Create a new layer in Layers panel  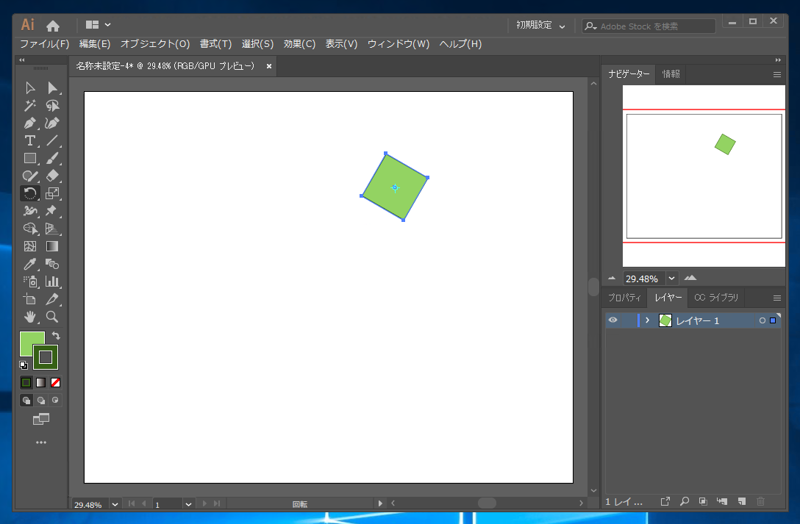click(x=741, y=501)
